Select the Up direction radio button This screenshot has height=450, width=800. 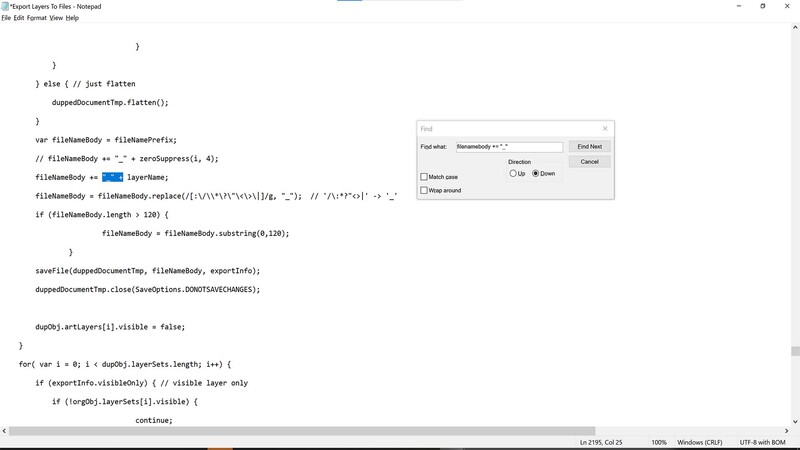tap(513, 173)
